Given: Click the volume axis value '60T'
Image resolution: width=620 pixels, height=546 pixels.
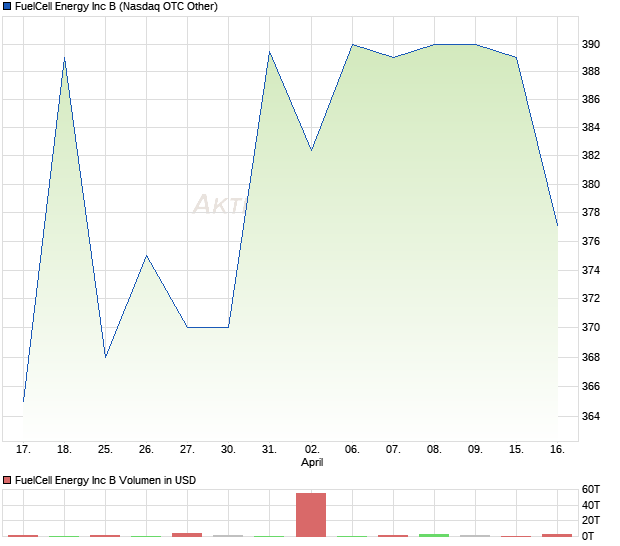Looking at the screenshot, I should (x=591, y=489).
